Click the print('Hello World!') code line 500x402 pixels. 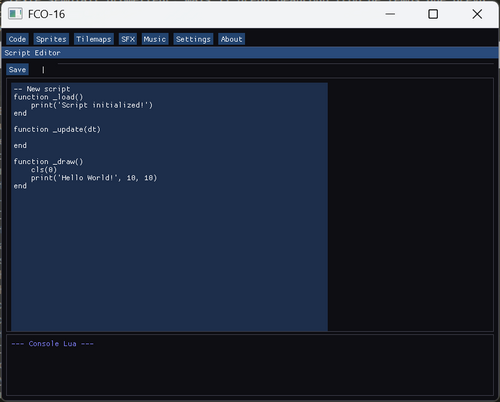pyautogui.click(x=94, y=178)
